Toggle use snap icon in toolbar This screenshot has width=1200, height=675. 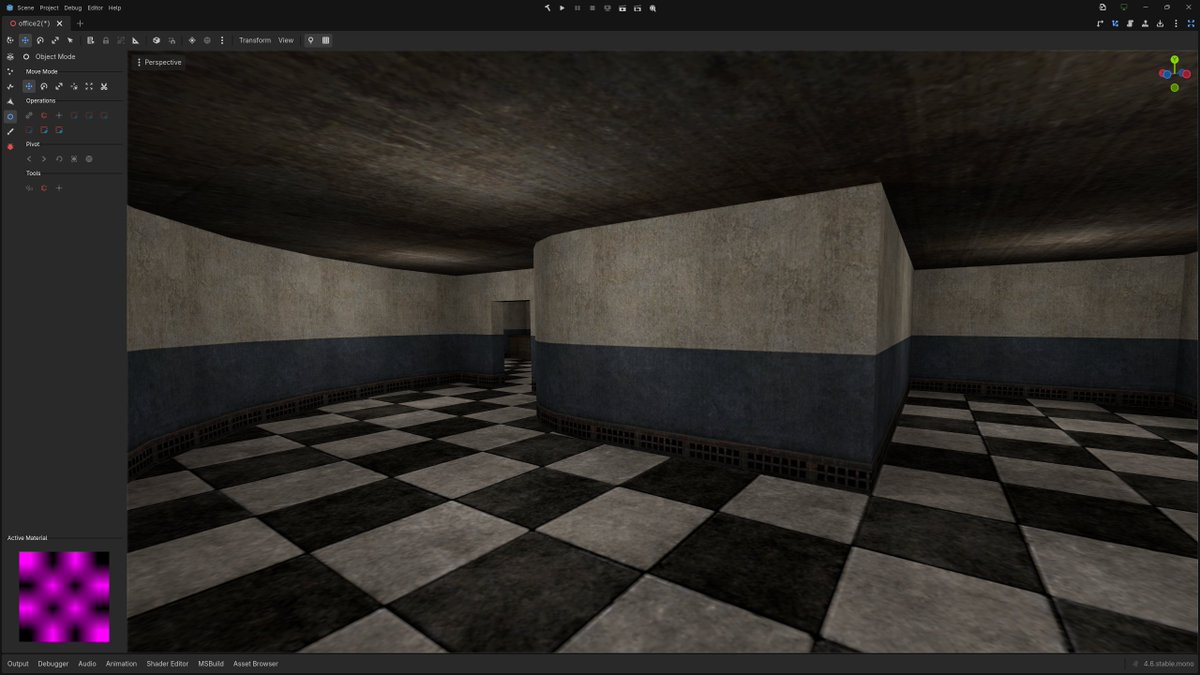click(172, 40)
